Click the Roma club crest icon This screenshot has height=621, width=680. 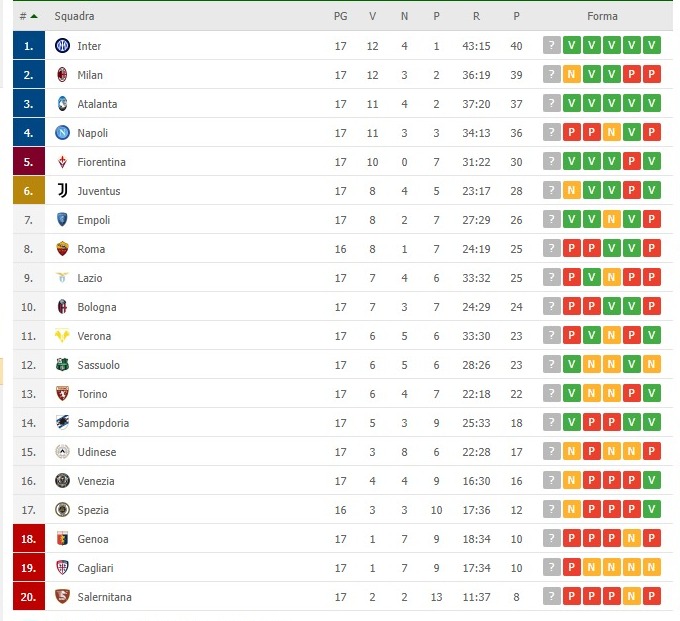tap(62, 249)
